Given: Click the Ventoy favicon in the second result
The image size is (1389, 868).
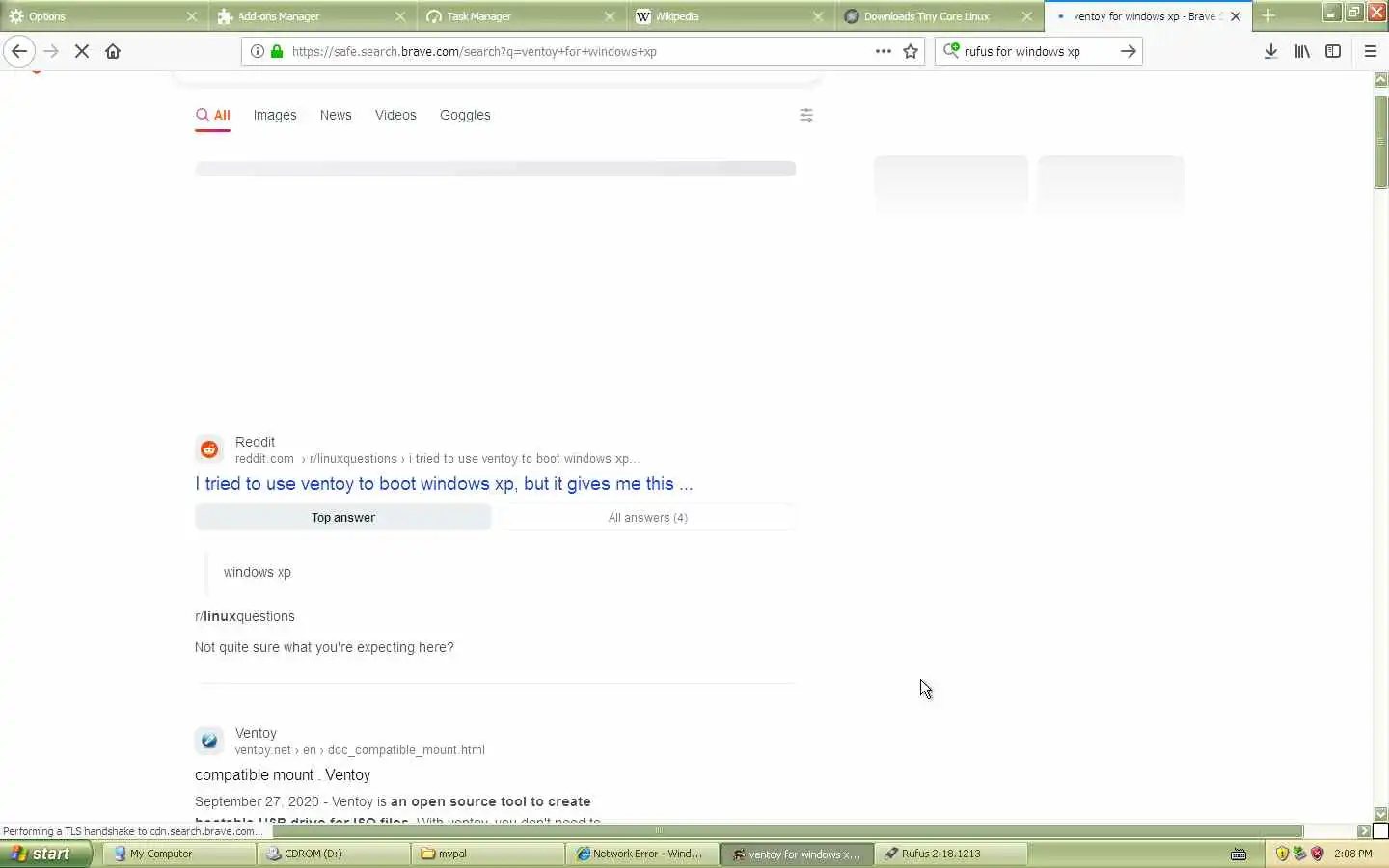Looking at the screenshot, I should pos(209,741).
